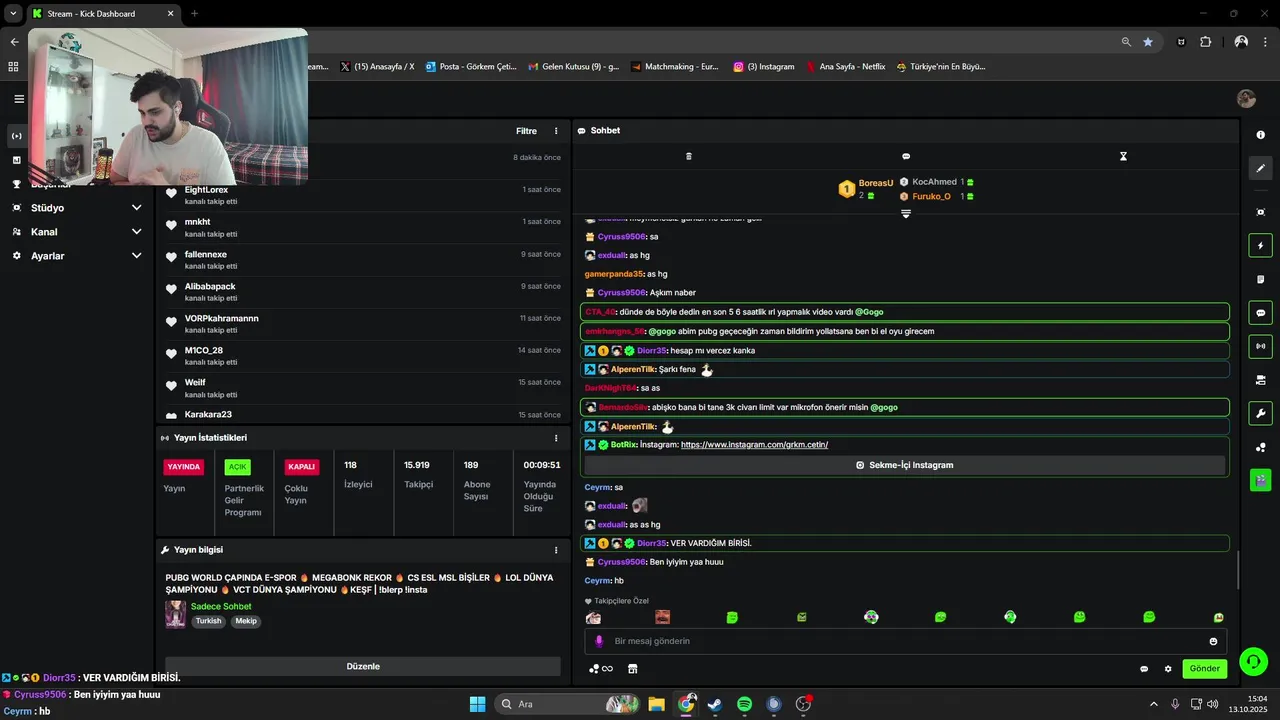The image size is (1280, 720).
Task: Click the Turkish tag
Action: [x=208, y=621]
